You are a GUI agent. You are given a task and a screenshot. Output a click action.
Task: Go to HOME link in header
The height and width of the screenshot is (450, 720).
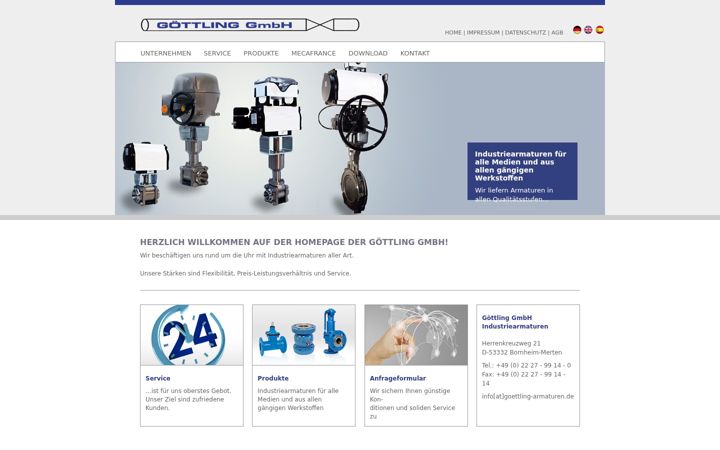(453, 33)
